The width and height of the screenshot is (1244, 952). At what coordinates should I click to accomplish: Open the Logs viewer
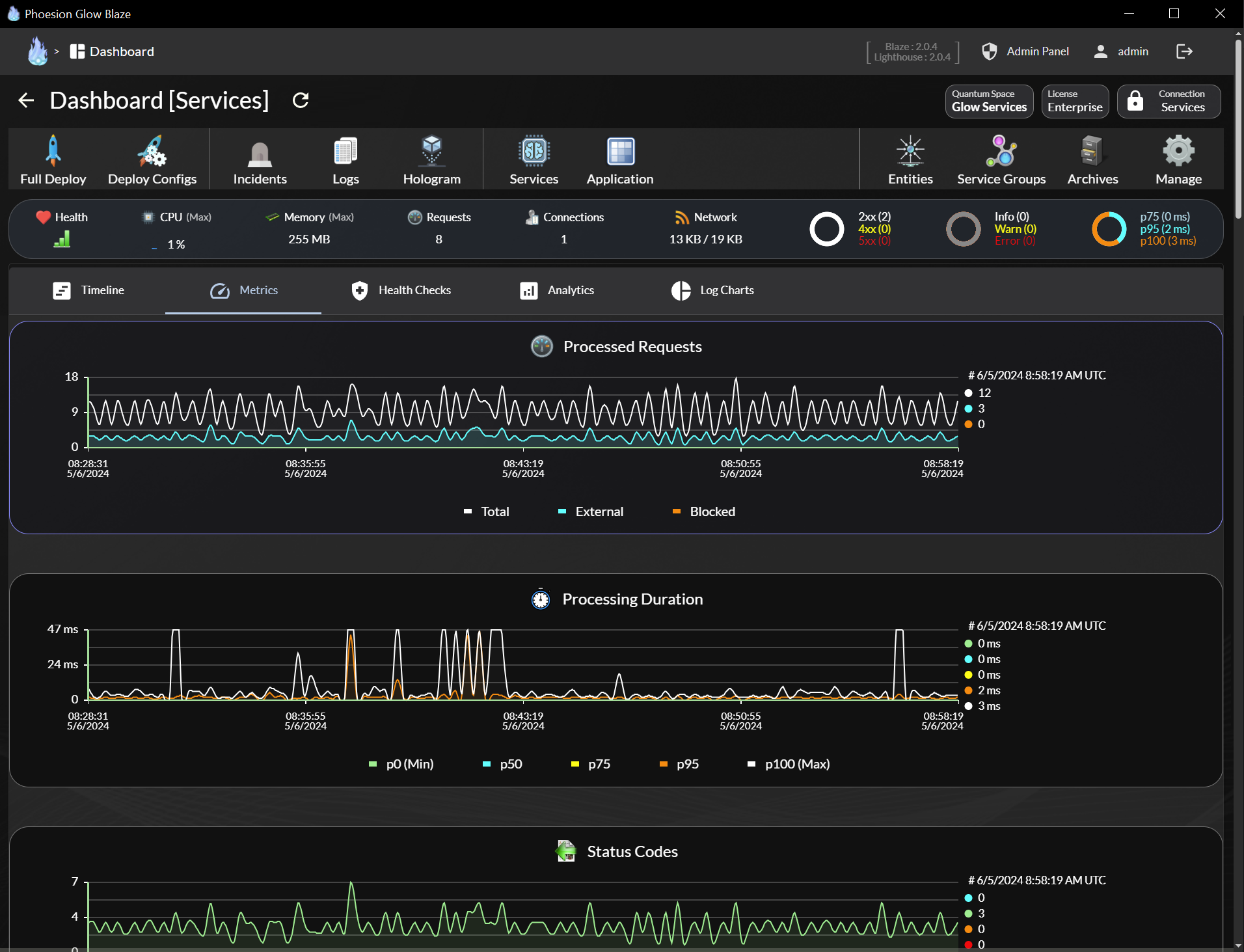click(345, 159)
